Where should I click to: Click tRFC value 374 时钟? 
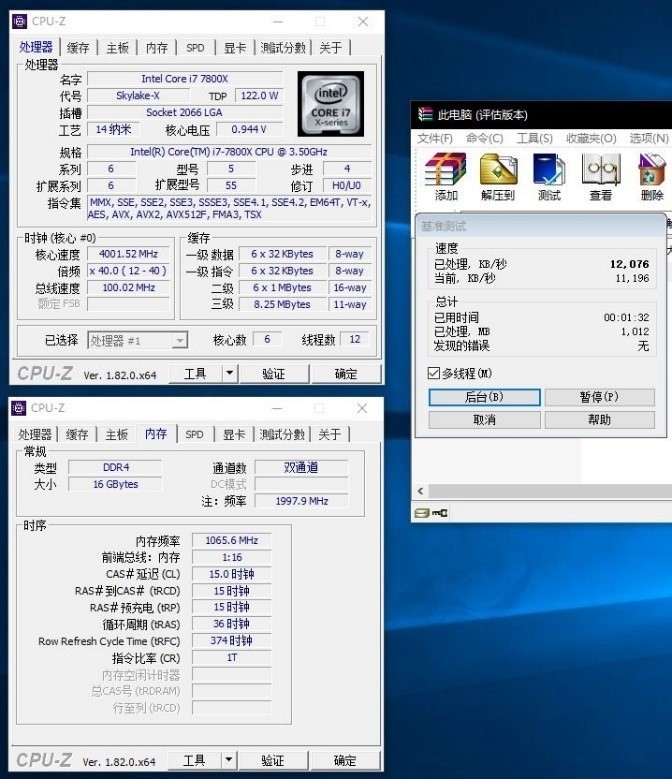click(x=232, y=641)
